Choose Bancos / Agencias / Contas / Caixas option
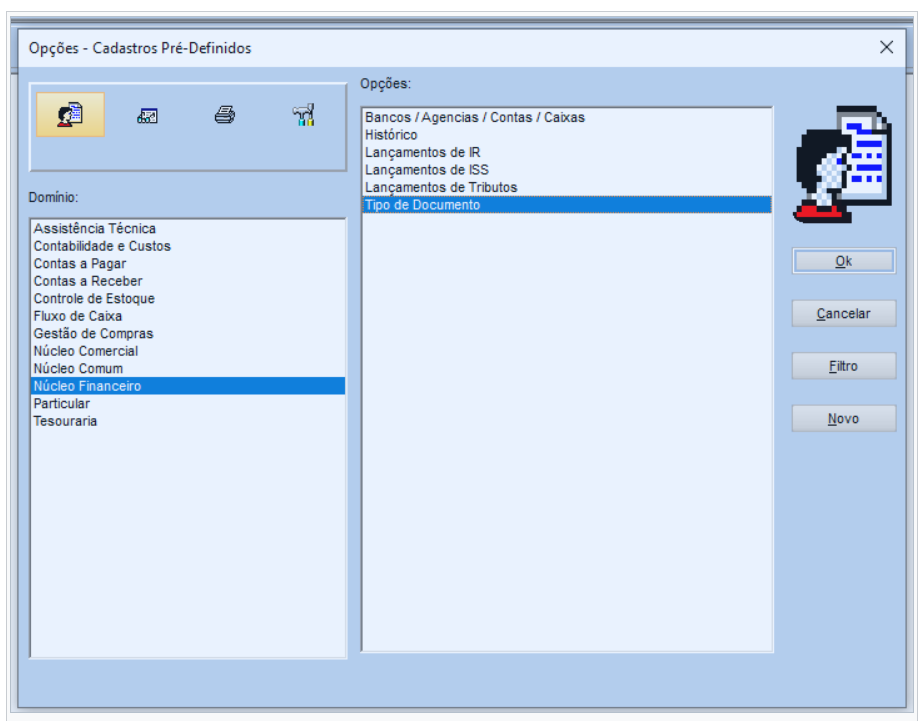This screenshot has height=721, width=921. pyautogui.click(x=567, y=117)
